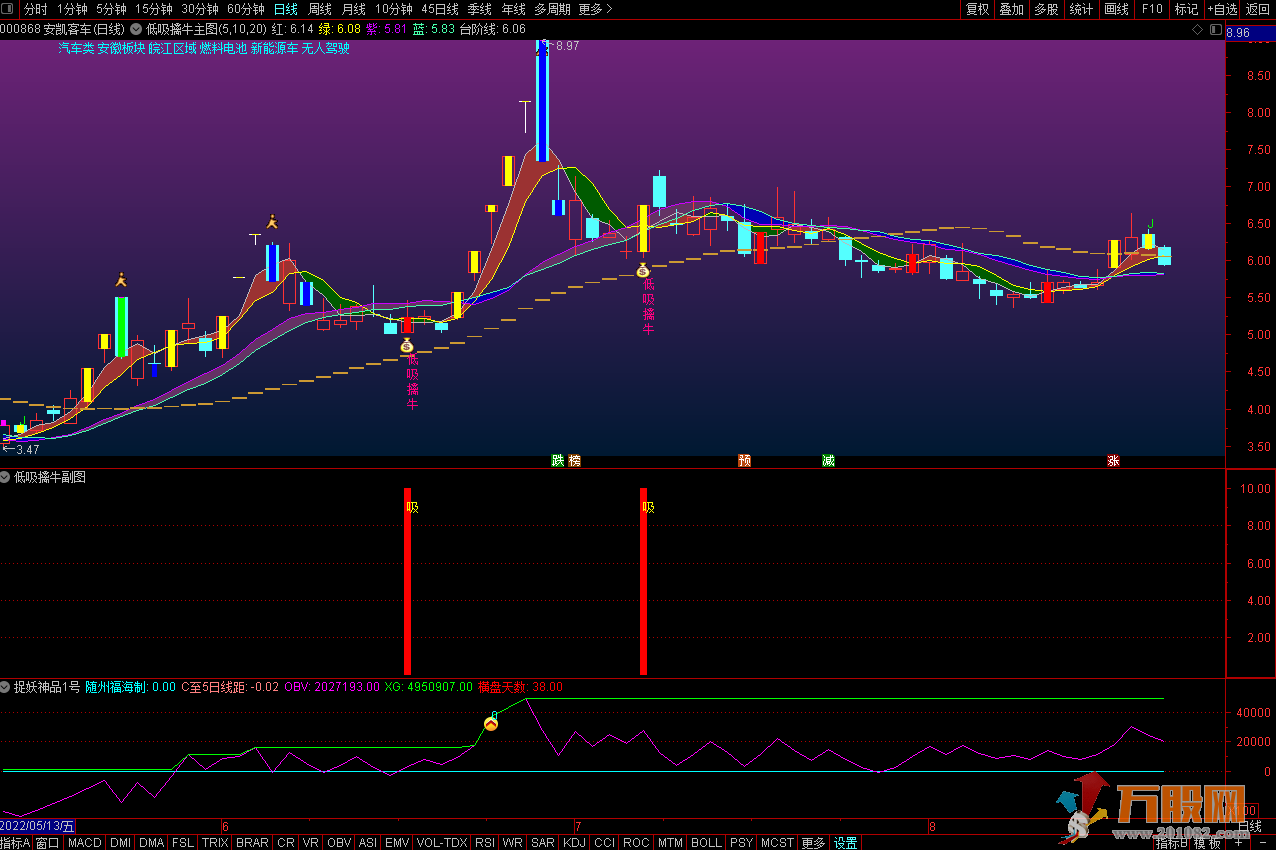Open the 设置 settings in bottom bar
This screenshot has width=1276, height=850.
tap(846, 843)
